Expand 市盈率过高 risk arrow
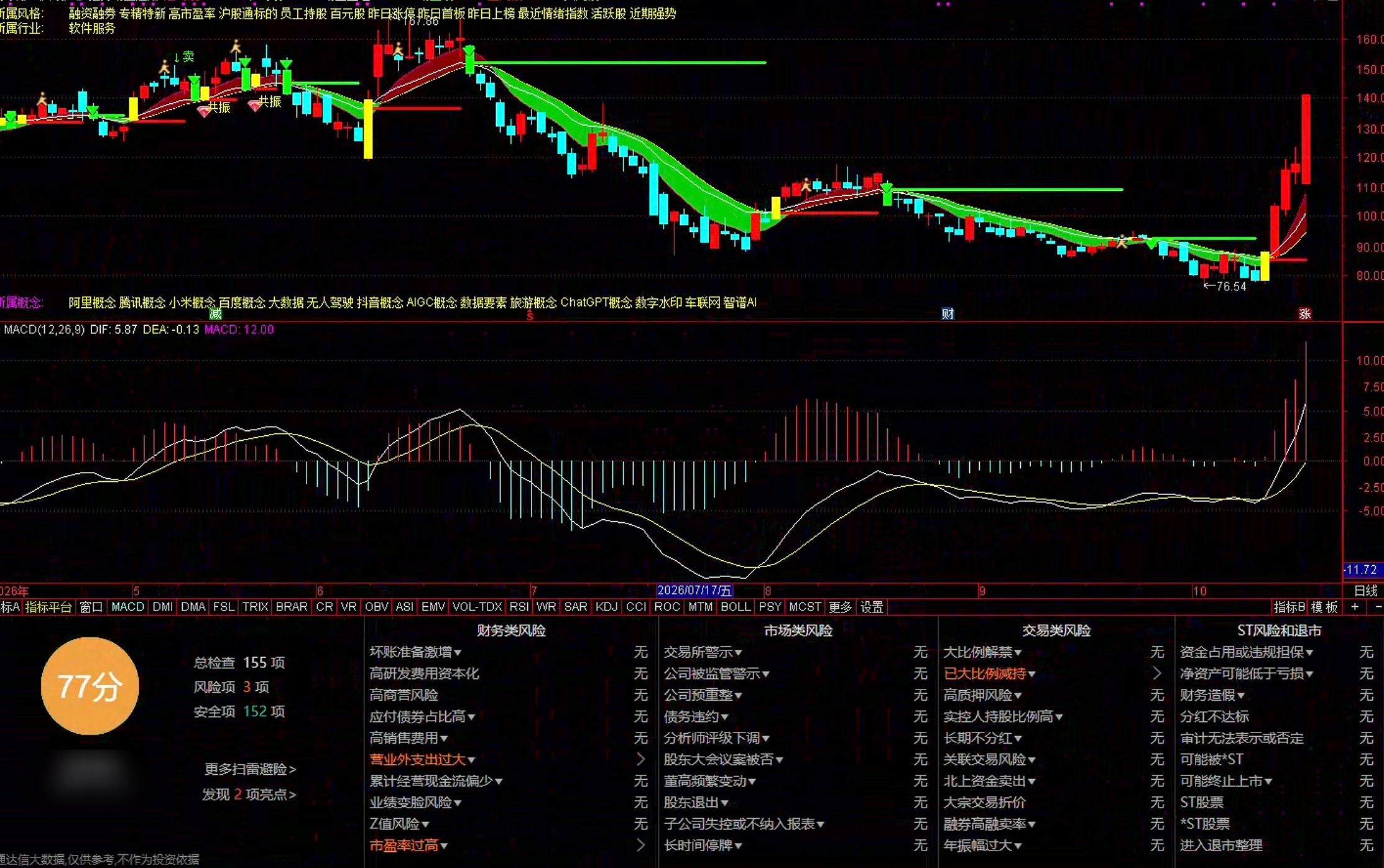The image size is (1384, 868). 640,845
